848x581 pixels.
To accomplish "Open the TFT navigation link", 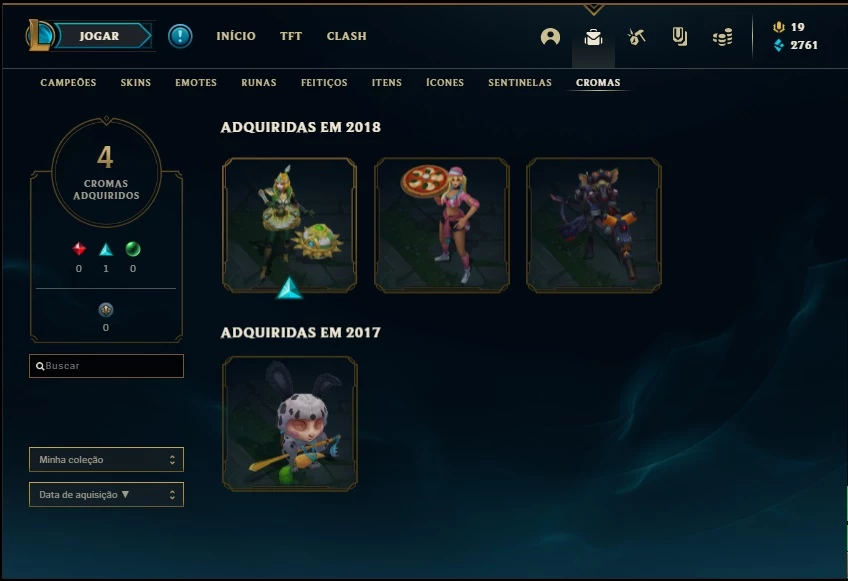I will pyautogui.click(x=291, y=36).
